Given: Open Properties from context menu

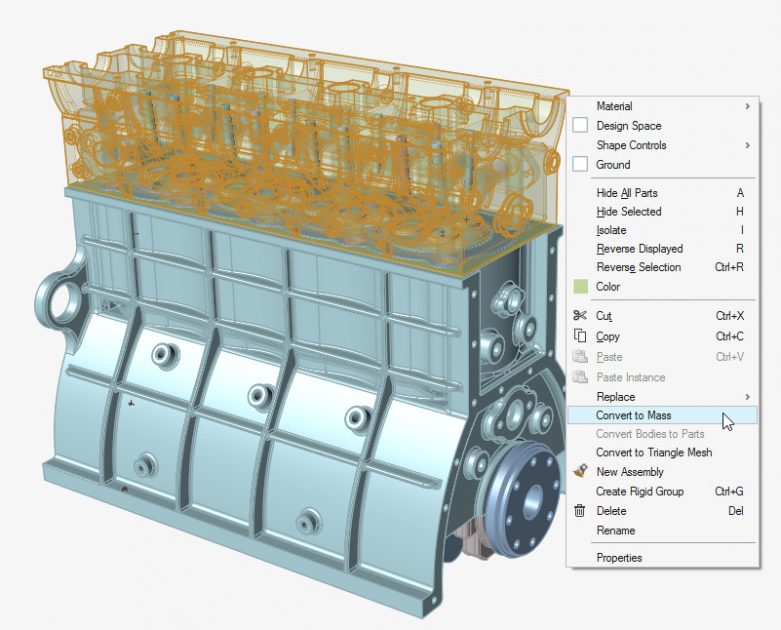Looking at the screenshot, I should pyautogui.click(x=619, y=558).
